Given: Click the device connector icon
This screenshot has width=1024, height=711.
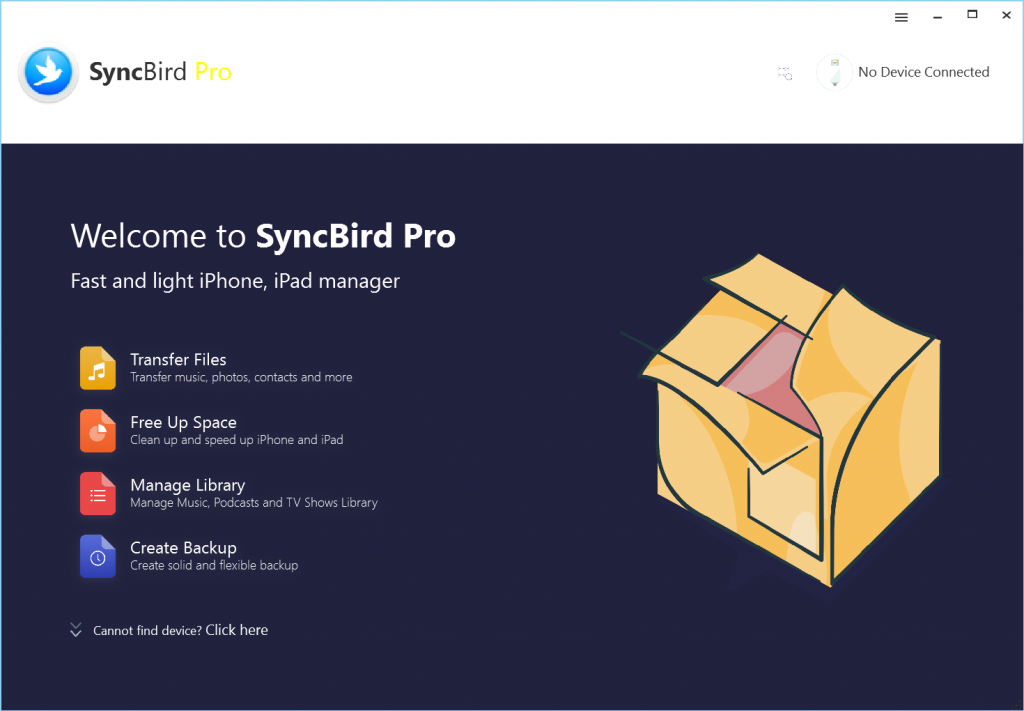Looking at the screenshot, I should pyautogui.click(x=835, y=72).
